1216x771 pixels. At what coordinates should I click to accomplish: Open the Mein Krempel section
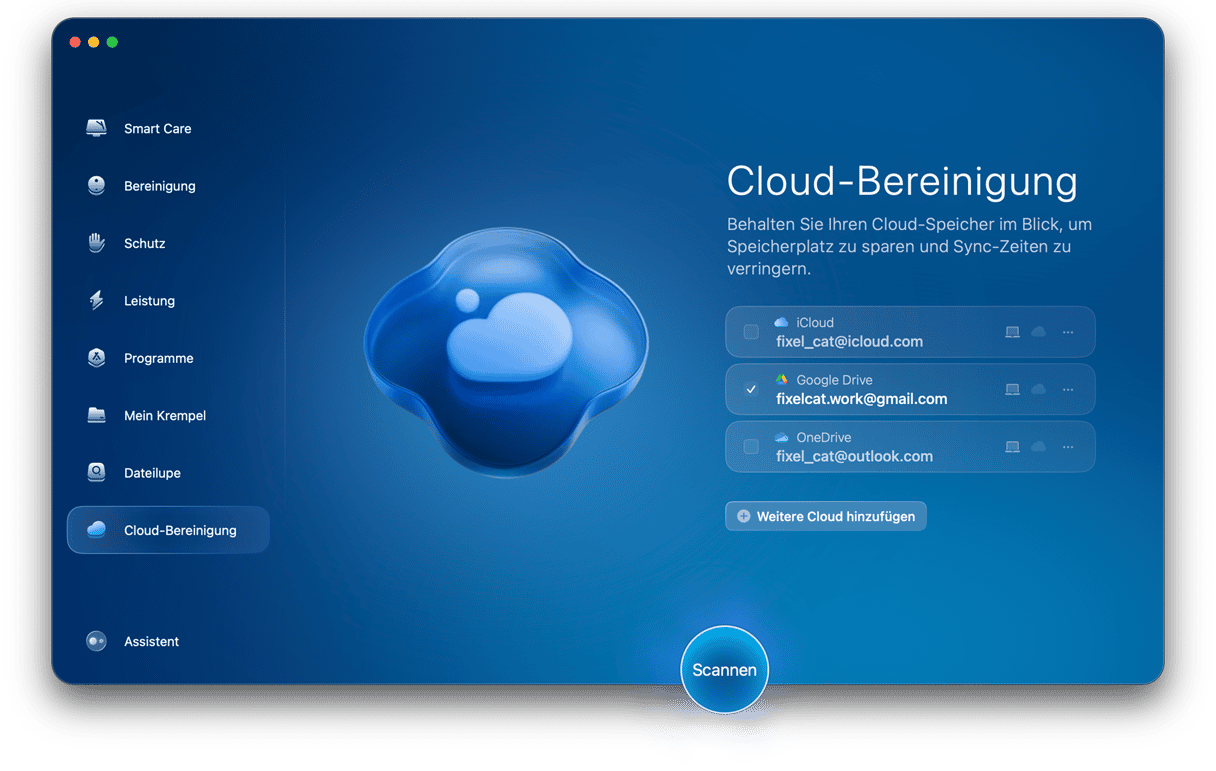(x=164, y=415)
